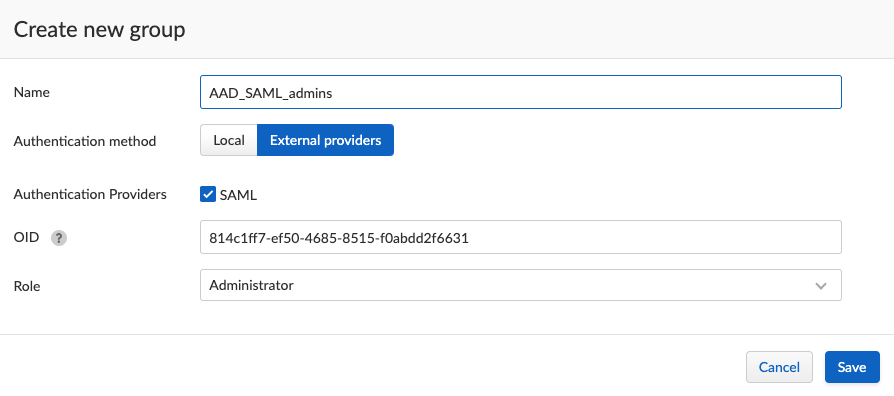Image resolution: width=894 pixels, height=396 pixels.
Task: Click the Name input field
Action: pyautogui.click(x=521, y=92)
